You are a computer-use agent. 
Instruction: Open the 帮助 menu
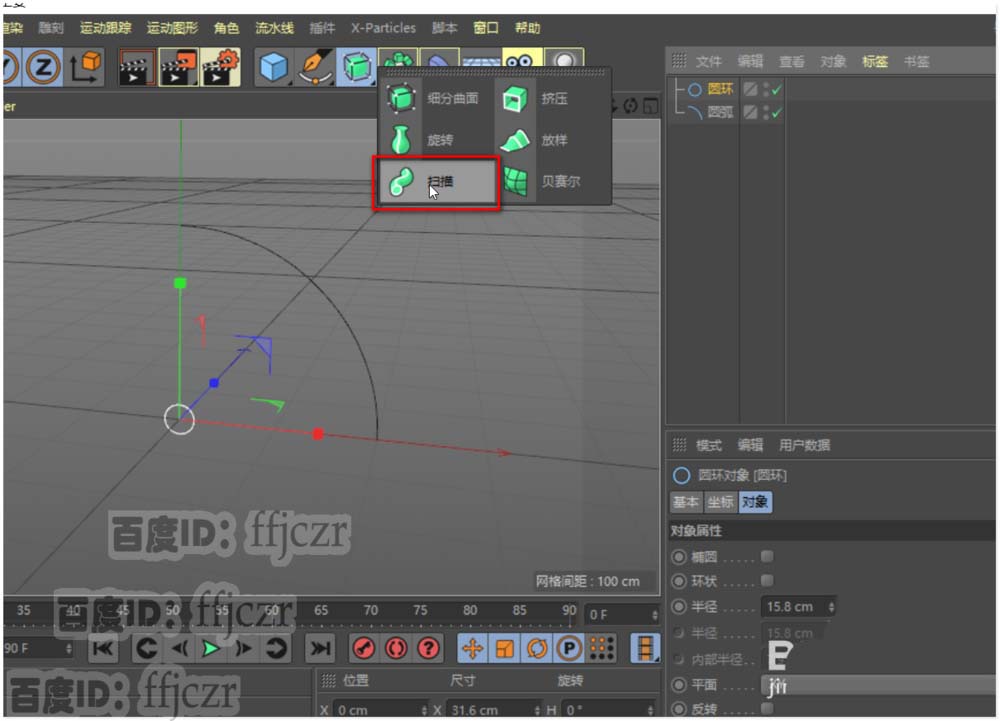[527, 28]
